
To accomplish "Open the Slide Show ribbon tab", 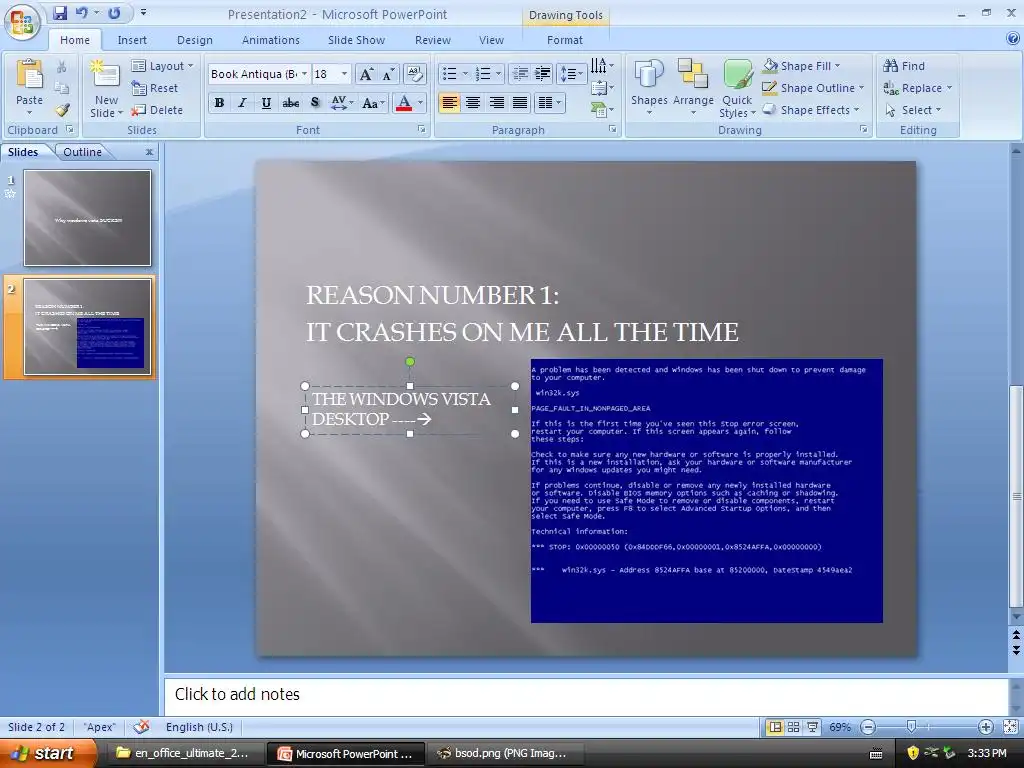I will click(x=356, y=40).
